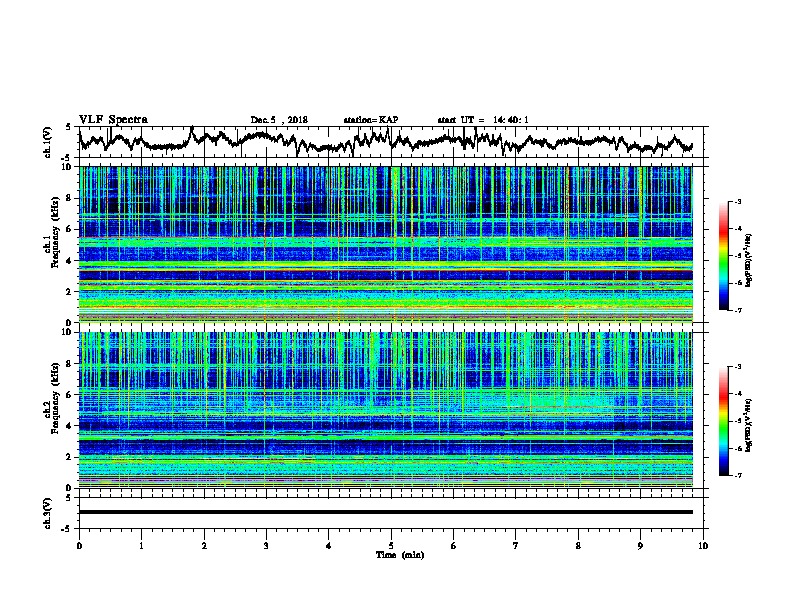Click the ch.1 spectrogram color scale bar
The image size is (792, 612).
point(723,256)
